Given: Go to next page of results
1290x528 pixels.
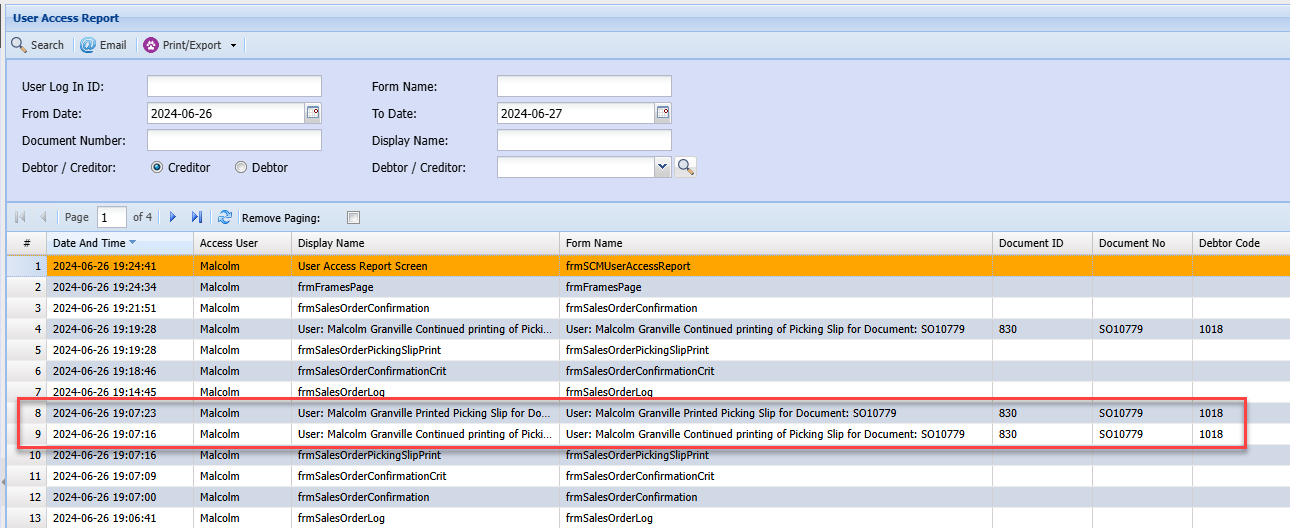Looking at the screenshot, I should (172, 217).
